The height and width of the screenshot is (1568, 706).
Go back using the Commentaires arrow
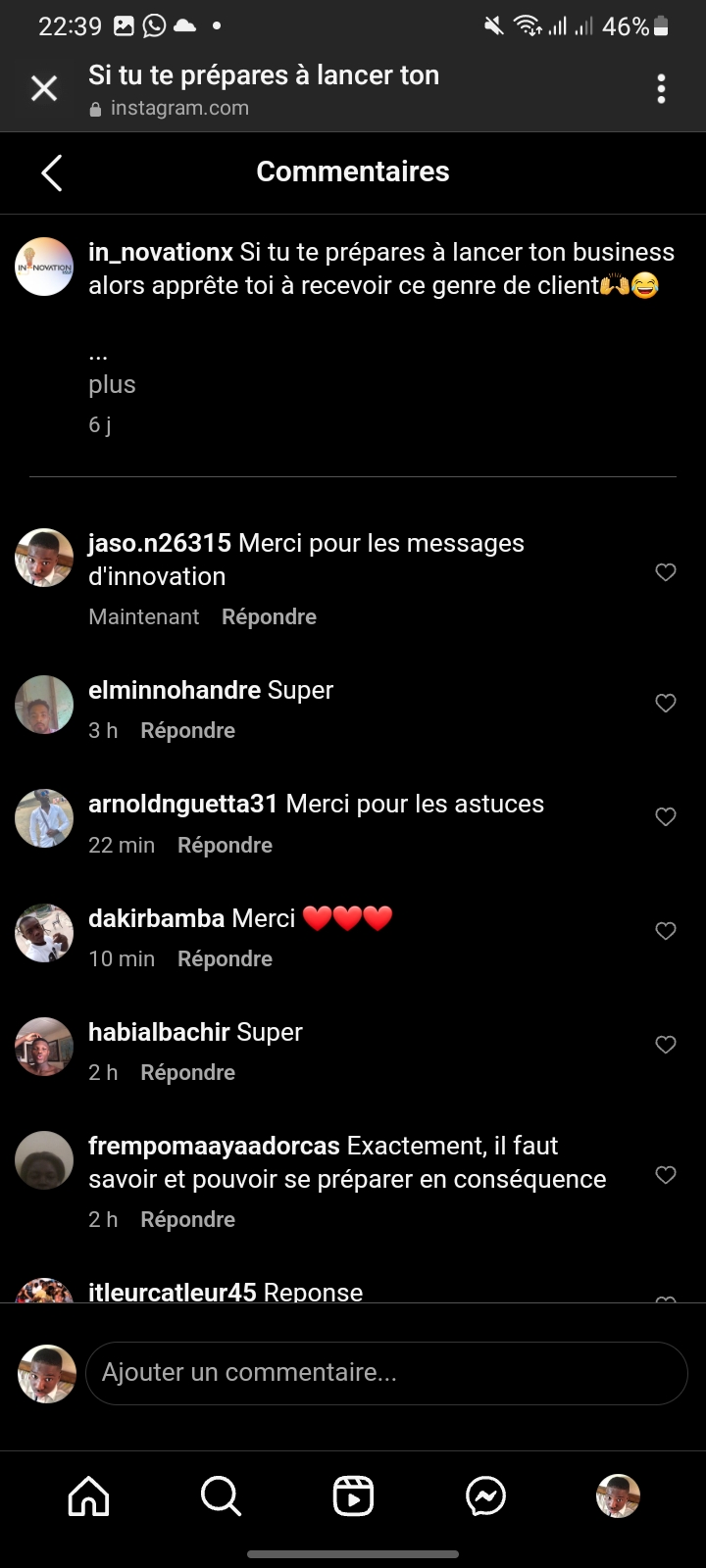52,172
